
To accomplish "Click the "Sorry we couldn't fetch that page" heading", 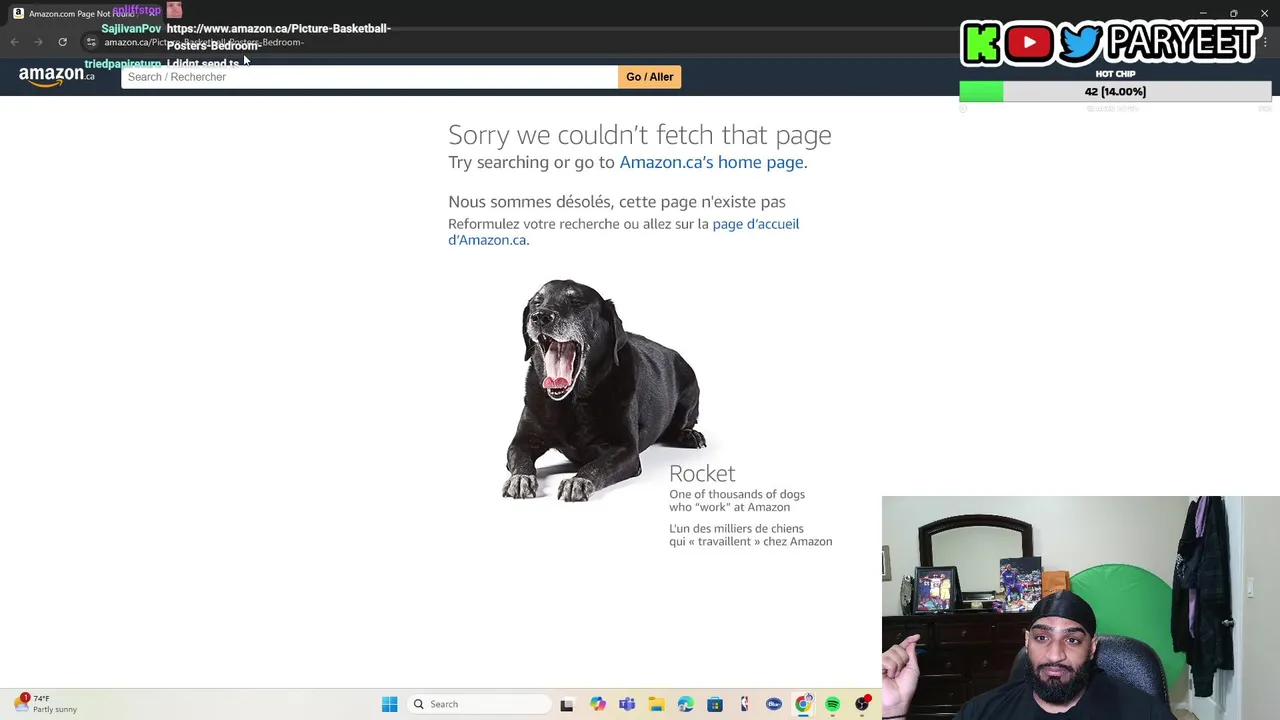I will tap(640, 135).
